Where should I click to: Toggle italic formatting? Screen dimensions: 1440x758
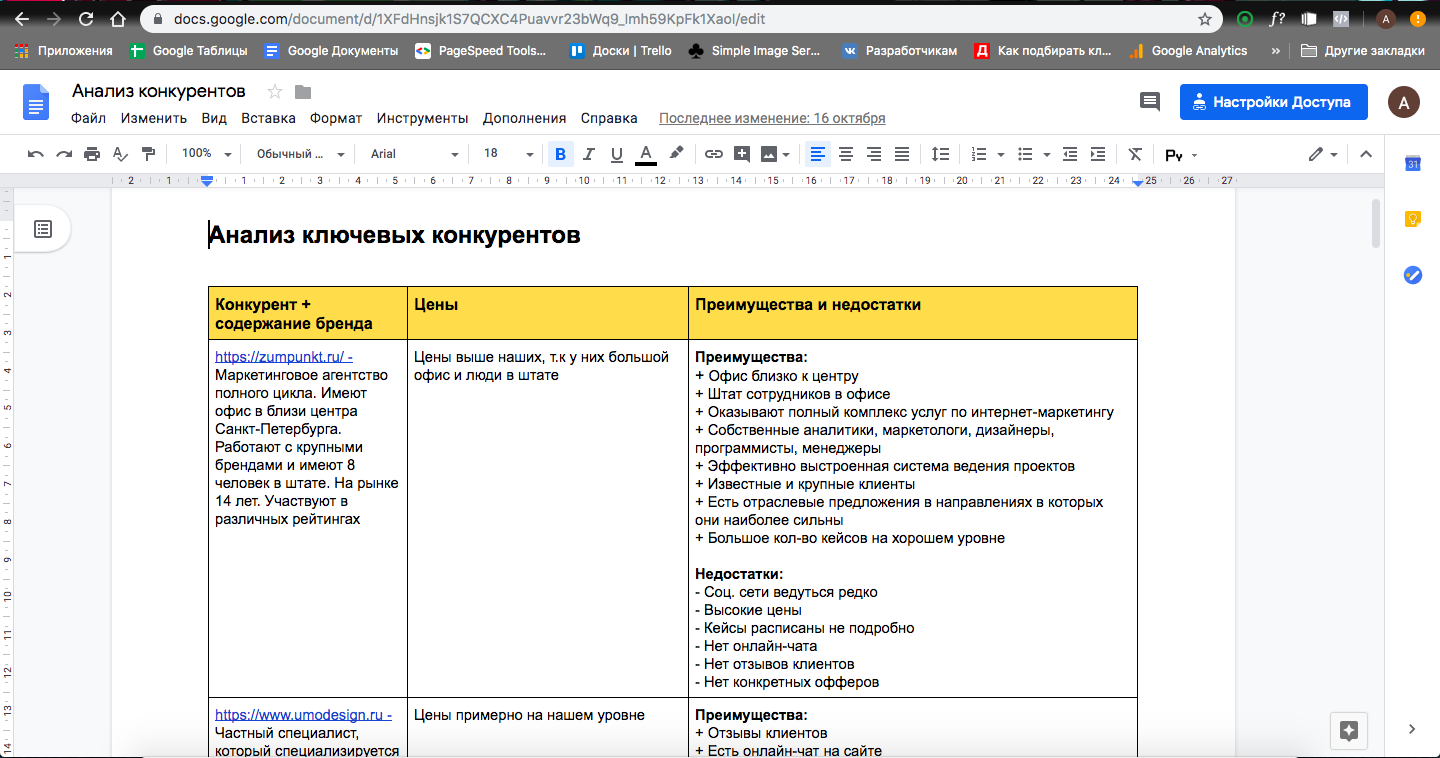pos(588,154)
